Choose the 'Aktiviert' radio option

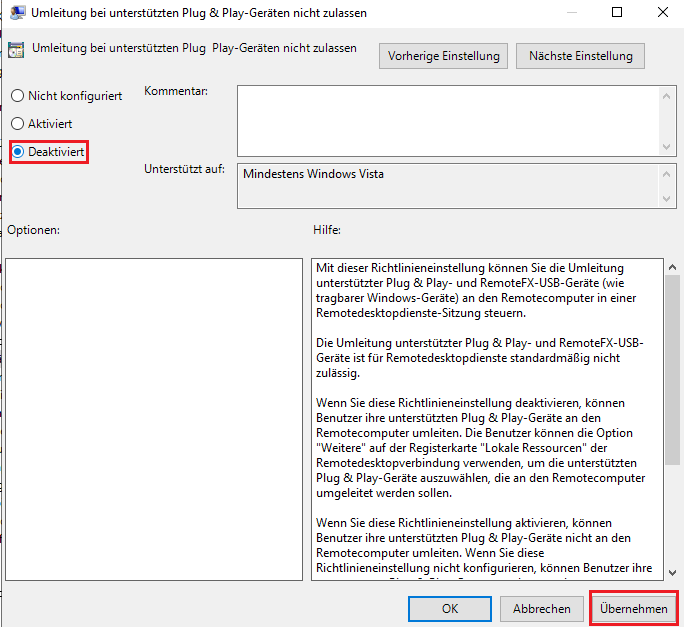point(17,124)
